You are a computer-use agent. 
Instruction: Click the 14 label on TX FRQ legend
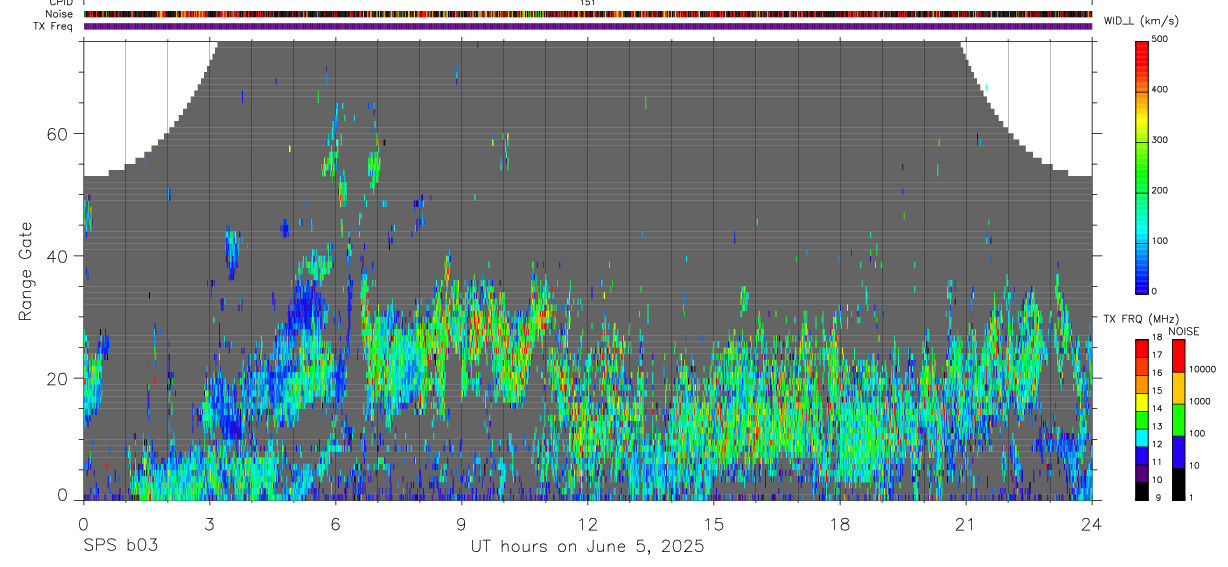click(1157, 408)
